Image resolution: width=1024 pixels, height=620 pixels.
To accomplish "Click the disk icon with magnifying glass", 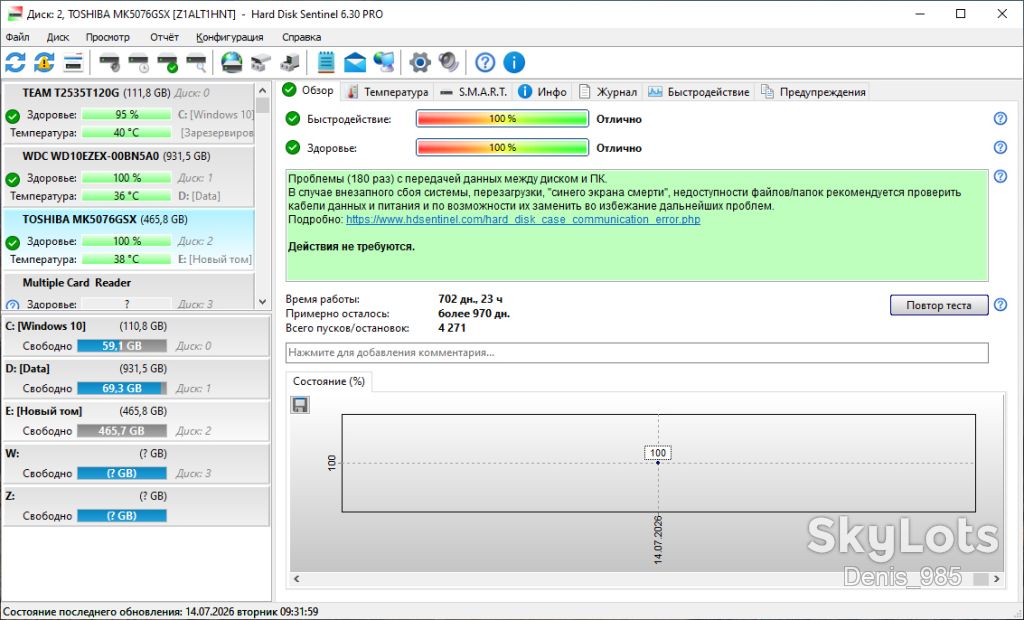I will [196, 63].
